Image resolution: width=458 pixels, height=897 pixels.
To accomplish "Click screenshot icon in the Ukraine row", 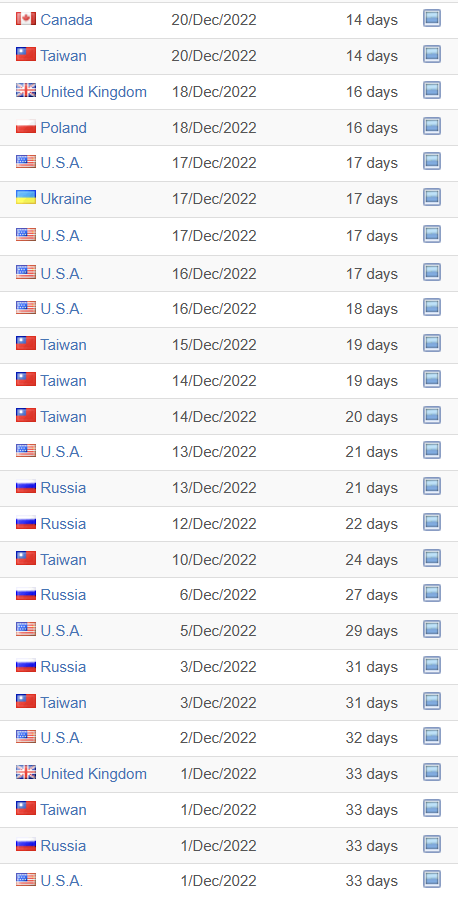I will click(x=432, y=197).
